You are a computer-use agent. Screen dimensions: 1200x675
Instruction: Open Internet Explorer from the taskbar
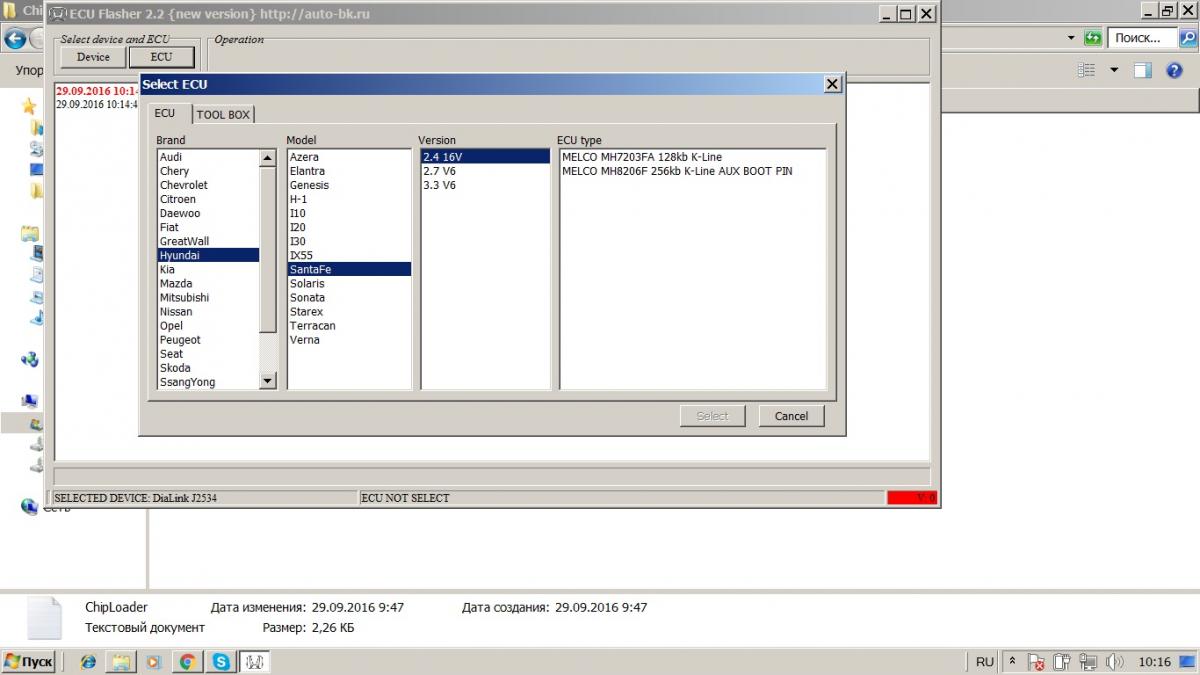(88, 662)
